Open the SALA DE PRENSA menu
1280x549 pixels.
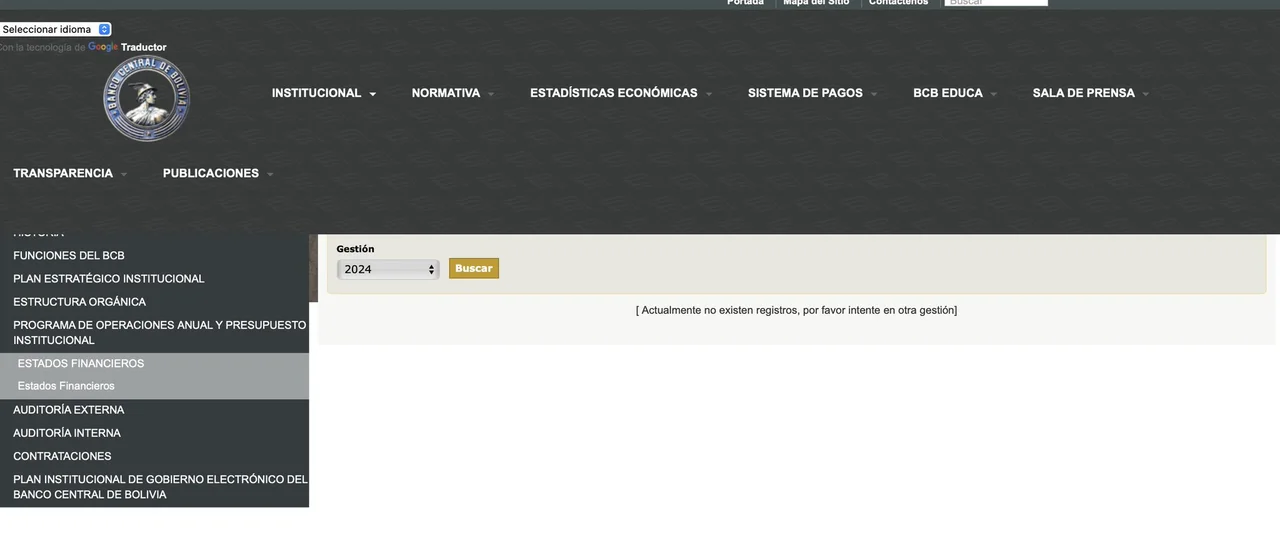tap(1084, 93)
